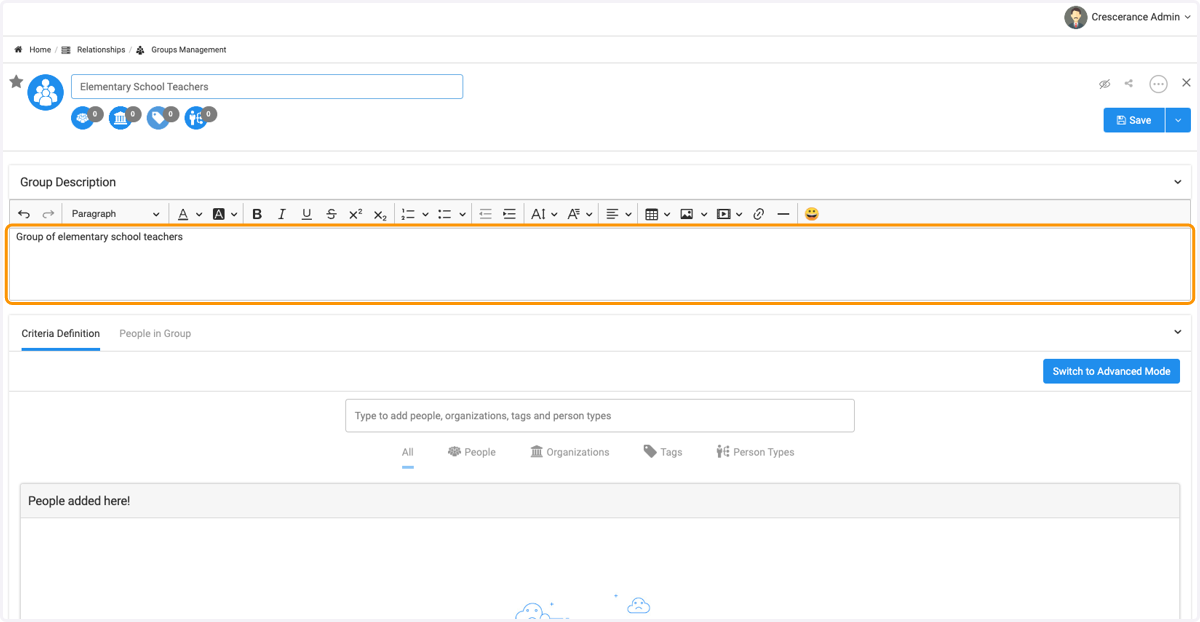Viewport: 1200px width, 622px height.
Task: Click the favorite star icon
Action: [x=16, y=82]
